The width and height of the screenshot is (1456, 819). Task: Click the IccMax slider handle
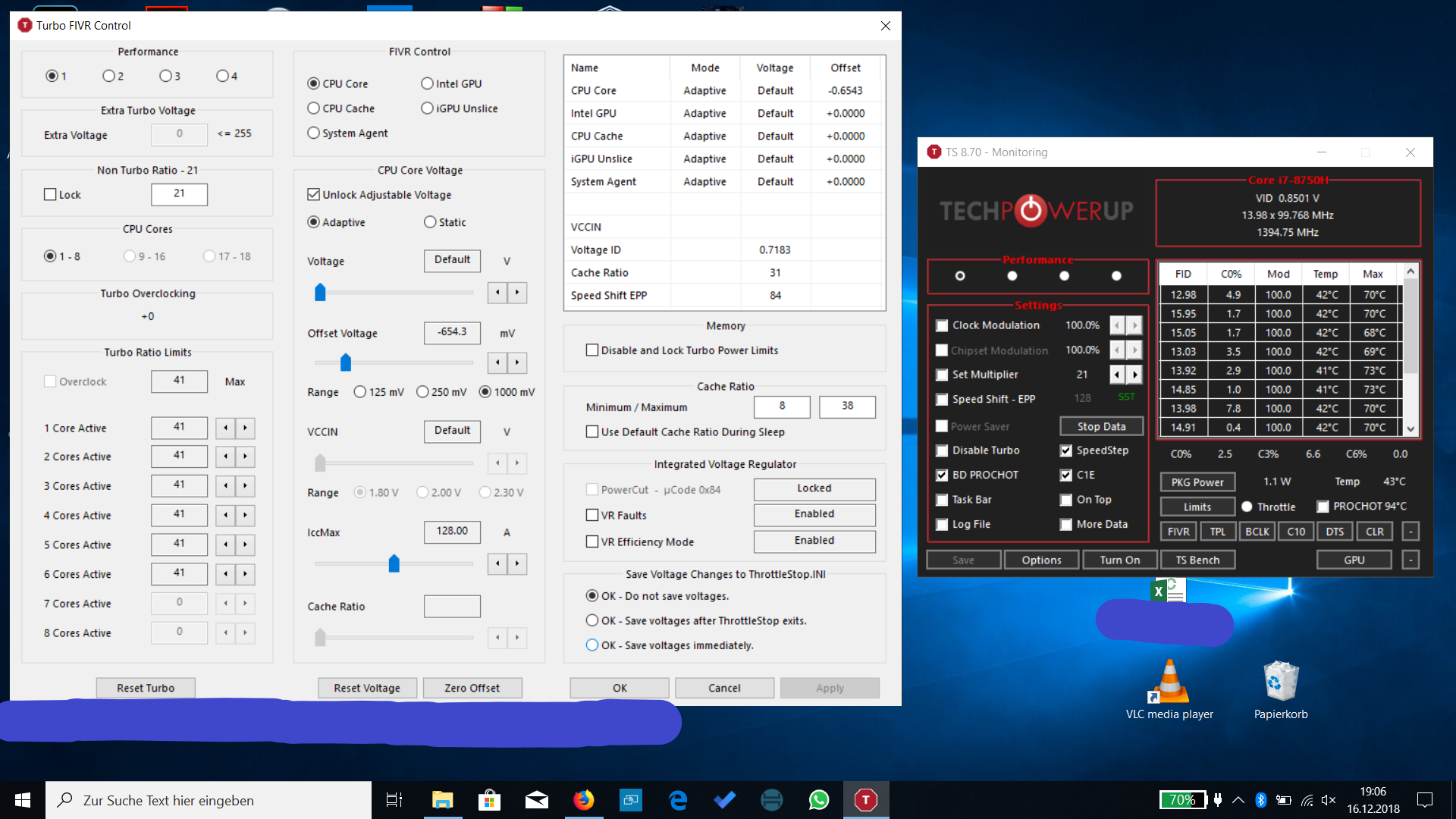(x=394, y=563)
